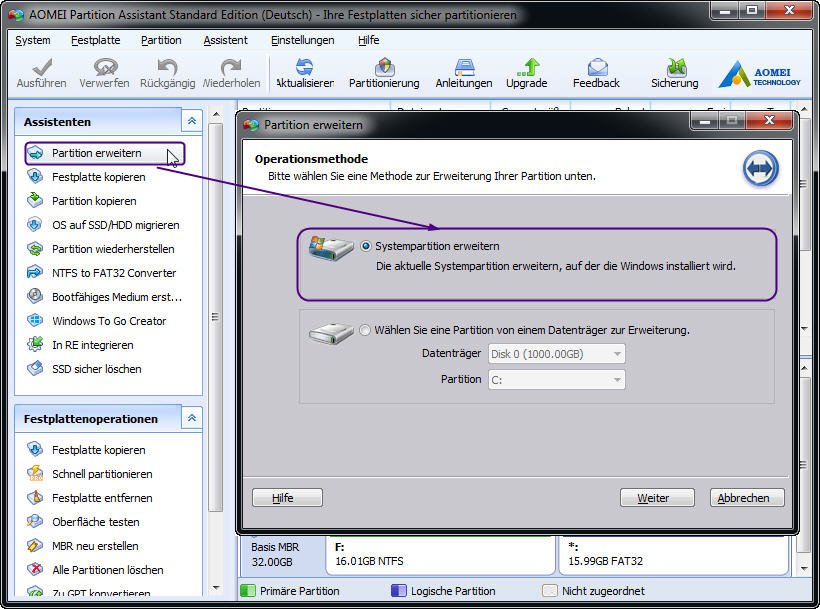Click the Festplatte entfernen icon
820x609 pixels.
(x=36, y=498)
